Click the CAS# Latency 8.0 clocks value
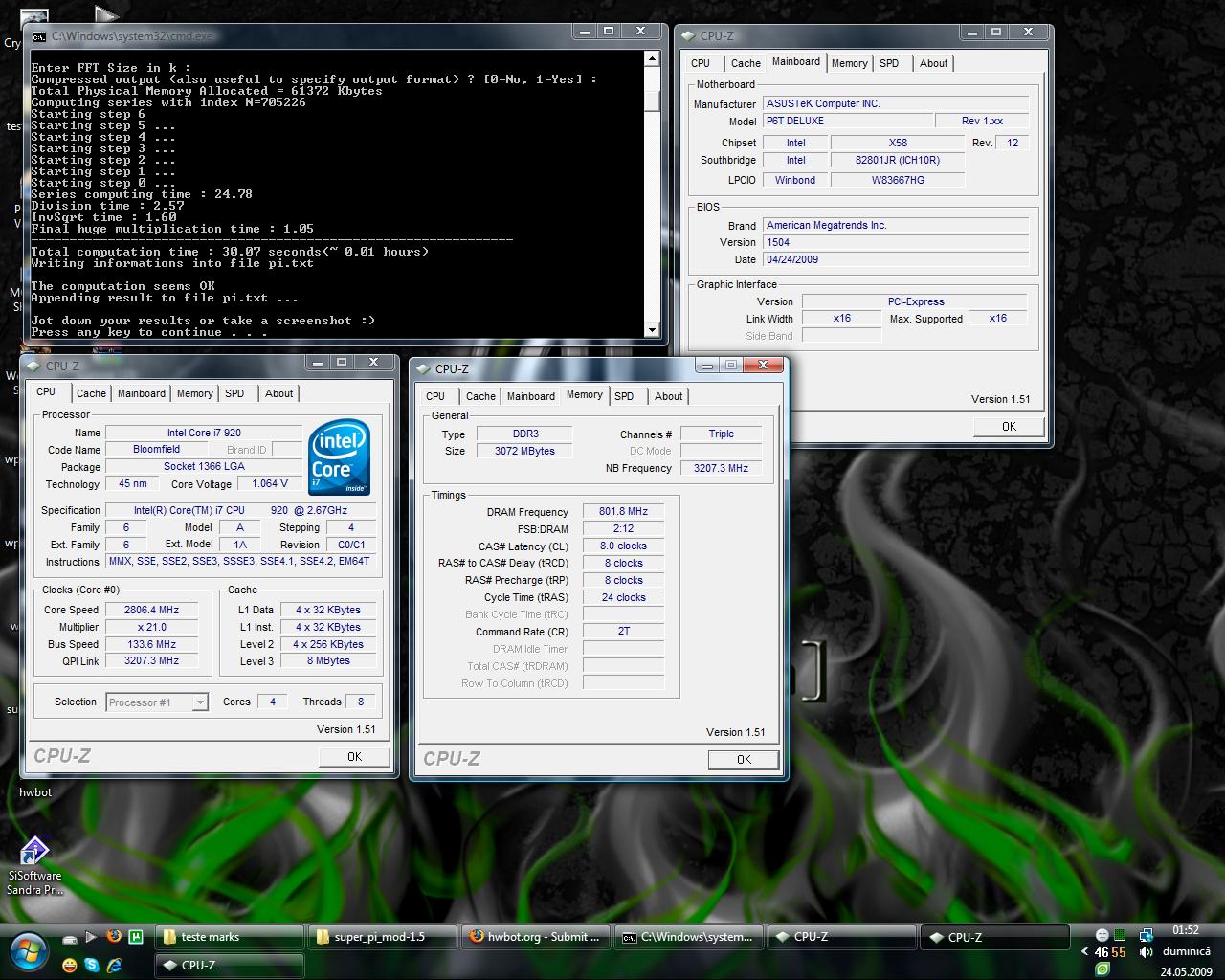Viewport: 1225px width, 980px height. pos(623,546)
